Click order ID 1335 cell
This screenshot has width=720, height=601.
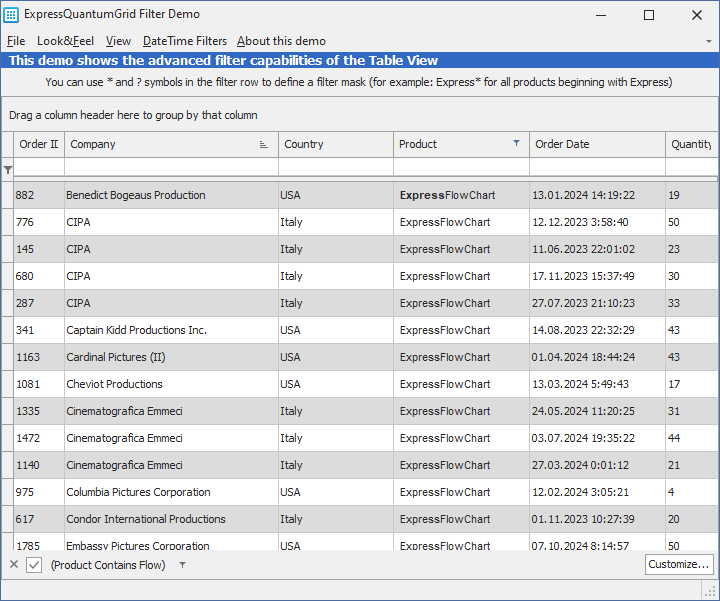click(x=39, y=411)
